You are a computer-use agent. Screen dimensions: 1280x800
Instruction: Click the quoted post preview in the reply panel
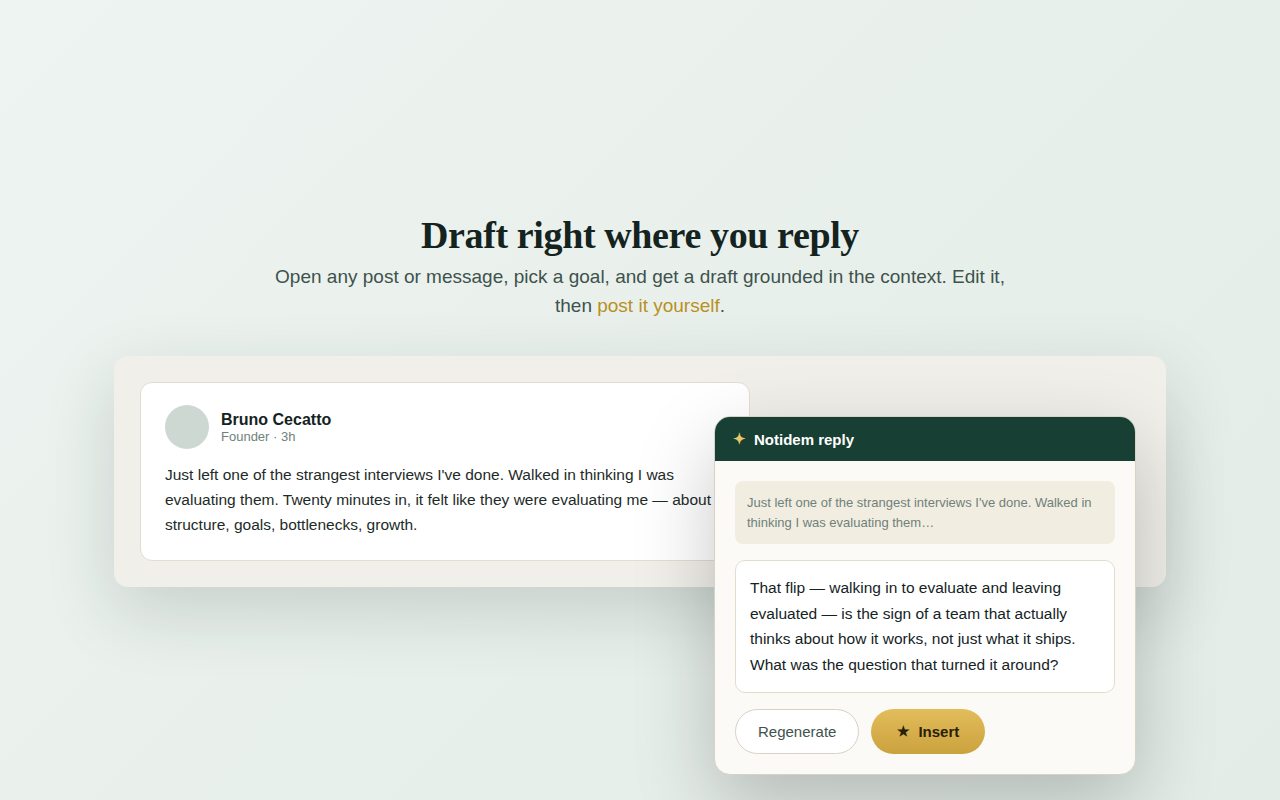pos(925,512)
